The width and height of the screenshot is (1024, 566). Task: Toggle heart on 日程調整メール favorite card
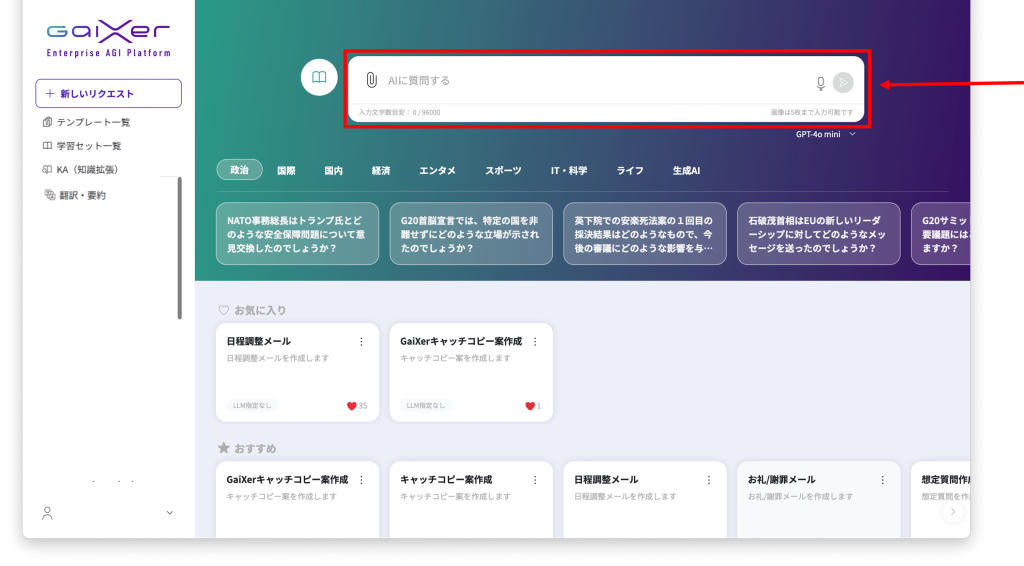[x=352, y=406]
